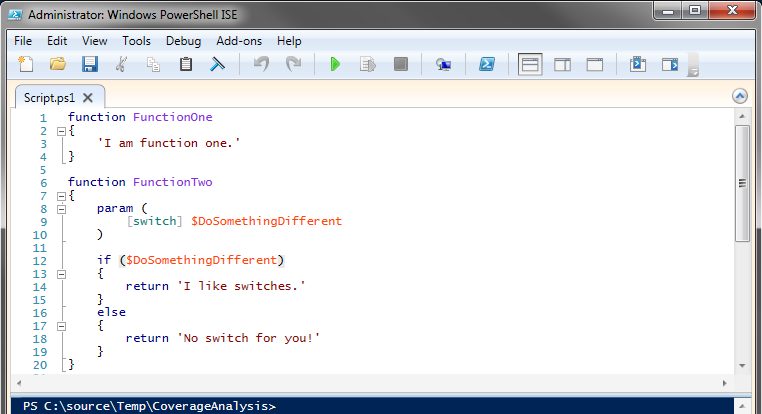
Task: Toggle Show Script Pane Maximized layout
Action: point(594,65)
